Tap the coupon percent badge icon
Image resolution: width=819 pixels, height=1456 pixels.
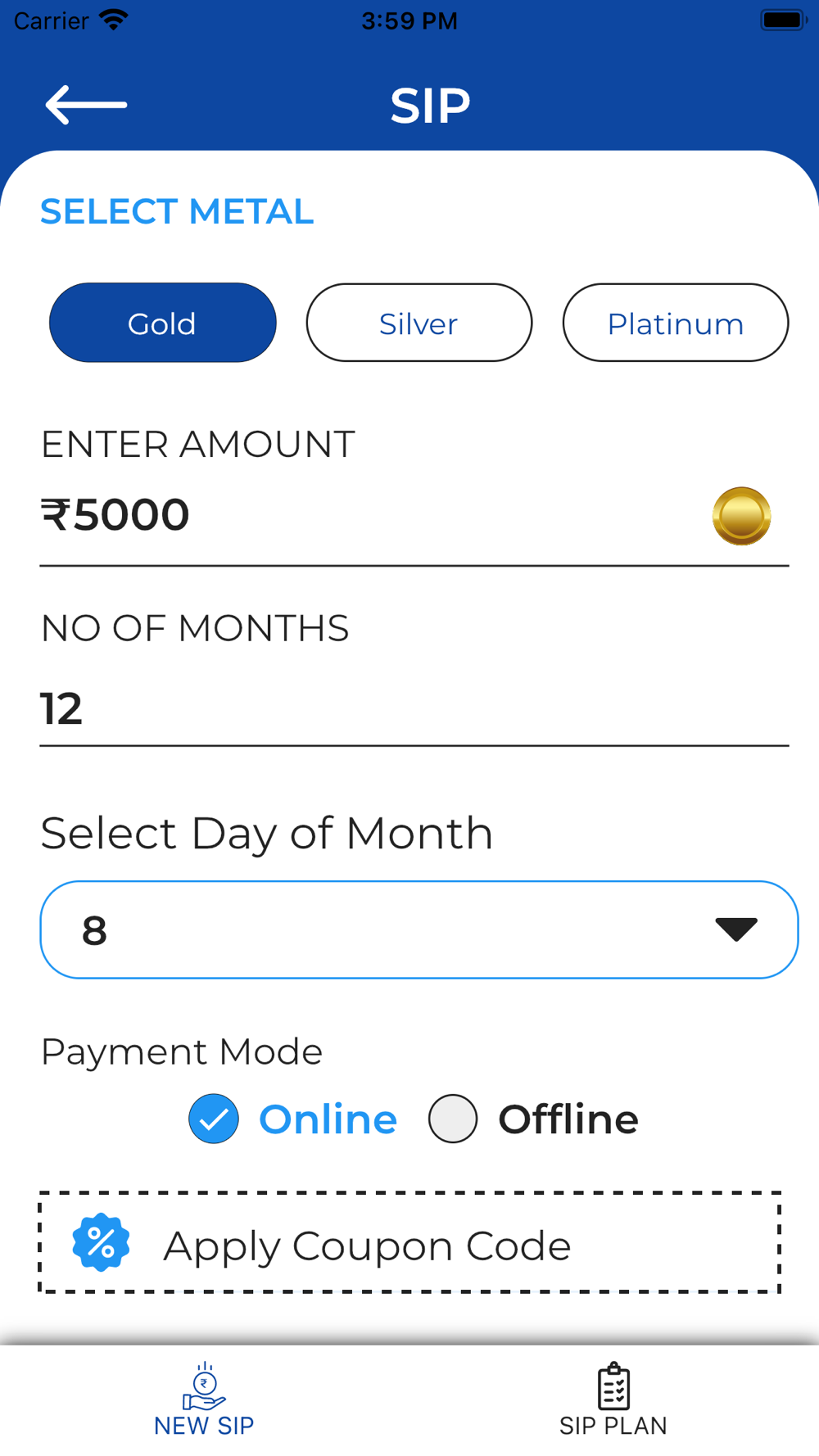101,1242
